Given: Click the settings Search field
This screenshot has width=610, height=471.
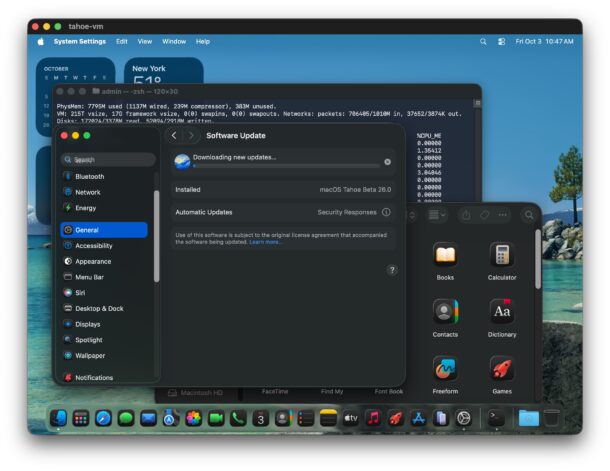Looking at the screenshot, I should click(x=107, y=159).
